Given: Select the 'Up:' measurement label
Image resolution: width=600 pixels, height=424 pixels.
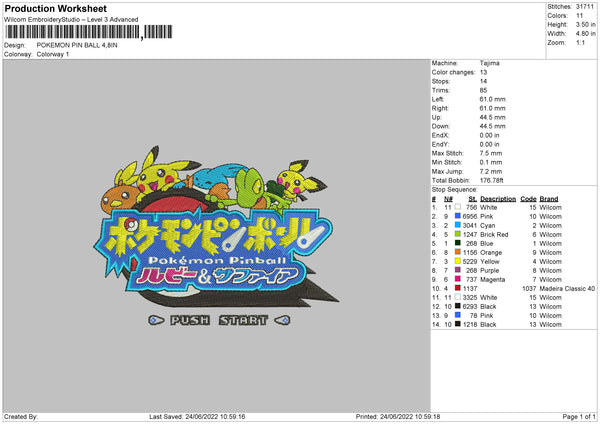Looking at the screenshot, I should click(x=437, y=117).
